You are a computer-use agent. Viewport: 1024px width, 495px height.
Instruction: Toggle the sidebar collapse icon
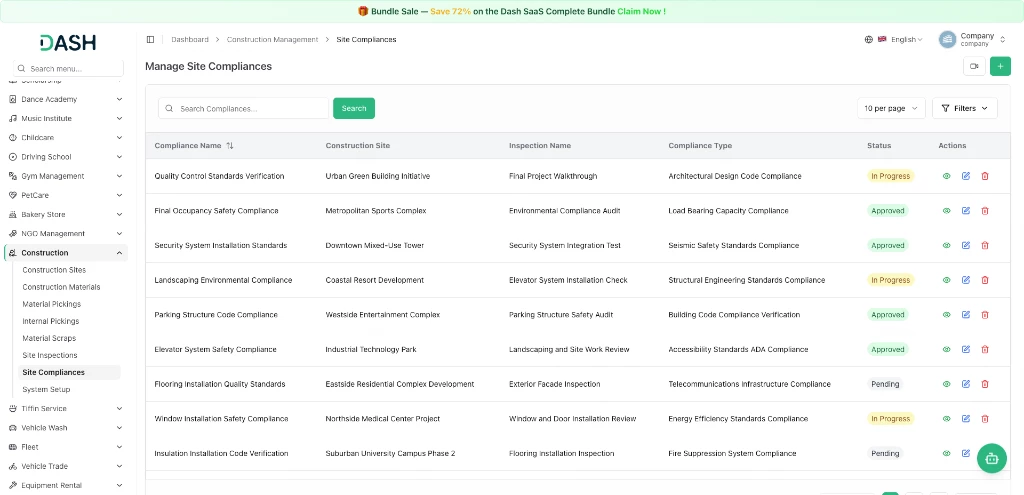150,39
